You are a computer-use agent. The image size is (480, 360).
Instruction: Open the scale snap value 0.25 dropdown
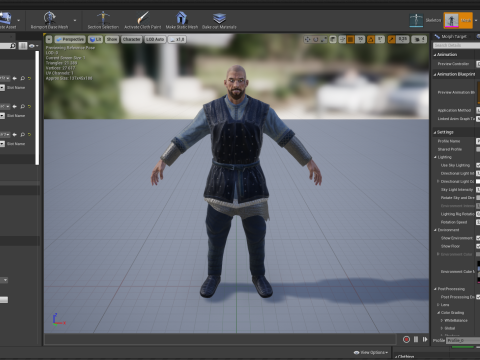[403, 40]
